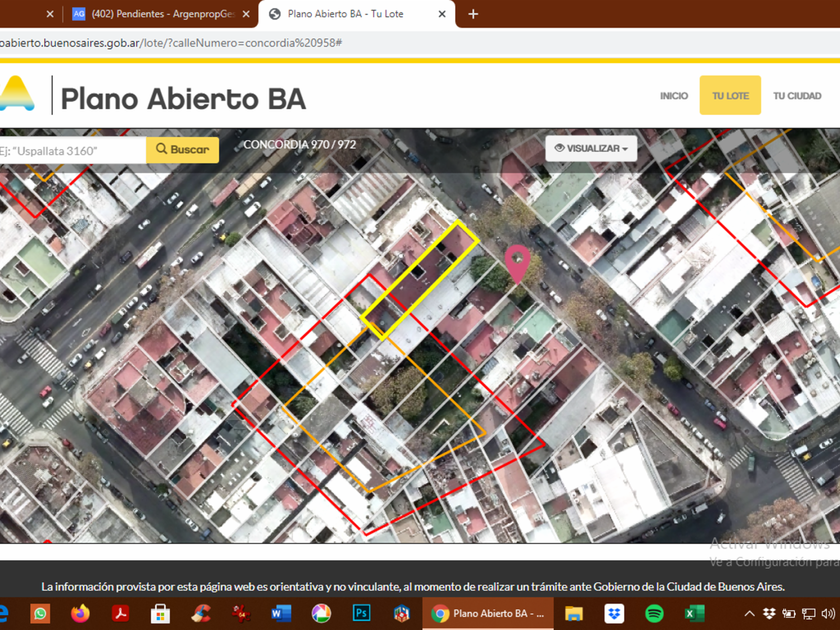Open WhatsApp from the taskbar
Screen dimensions: 840x630
(x=40, y=613)
